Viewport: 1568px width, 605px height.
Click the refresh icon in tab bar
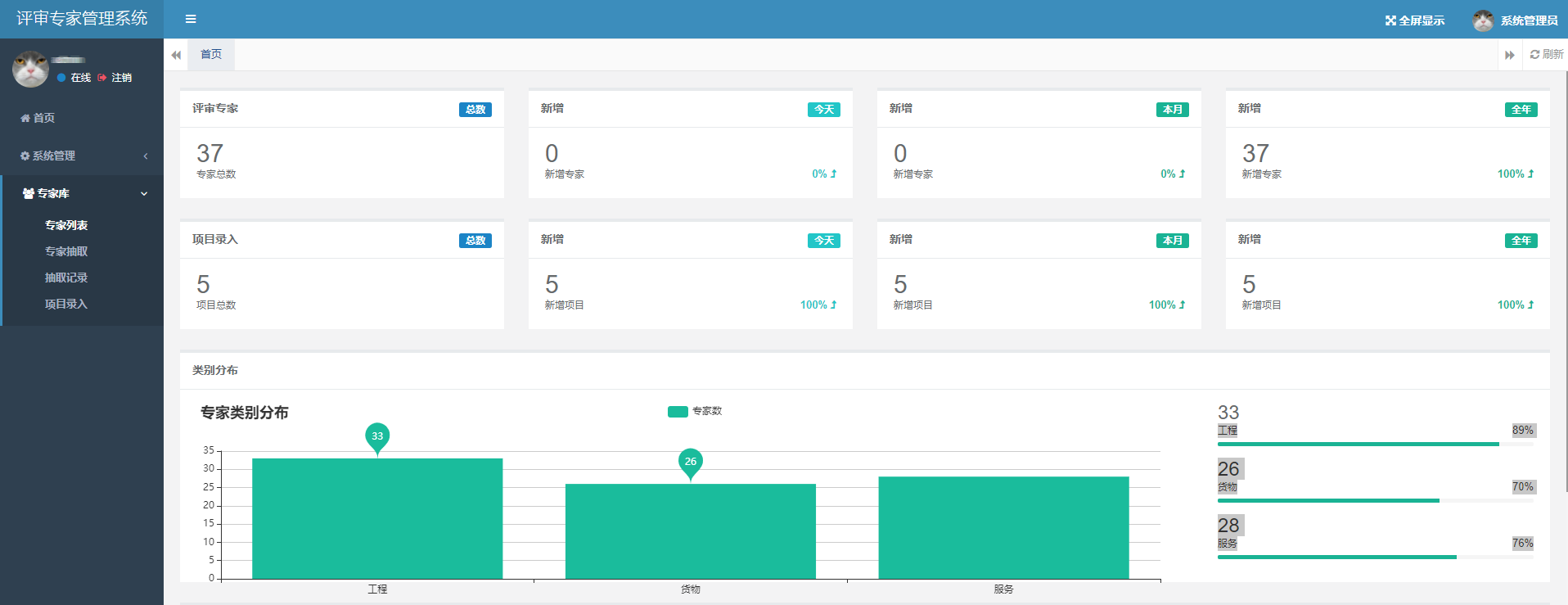tap(1534, 54)
